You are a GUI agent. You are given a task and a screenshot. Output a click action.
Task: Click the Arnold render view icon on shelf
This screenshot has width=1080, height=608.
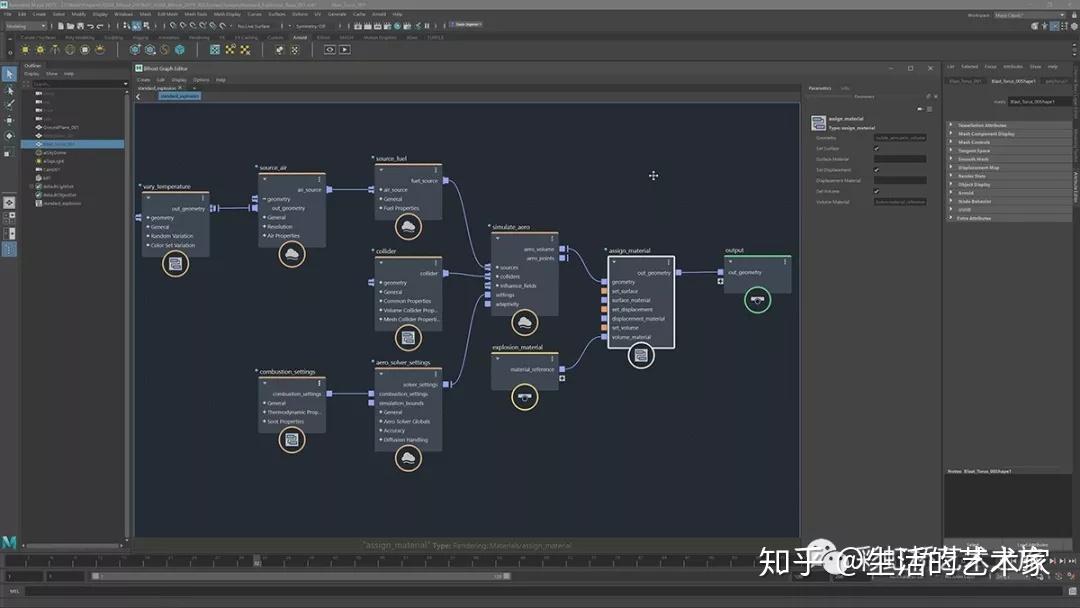(329, 49)
